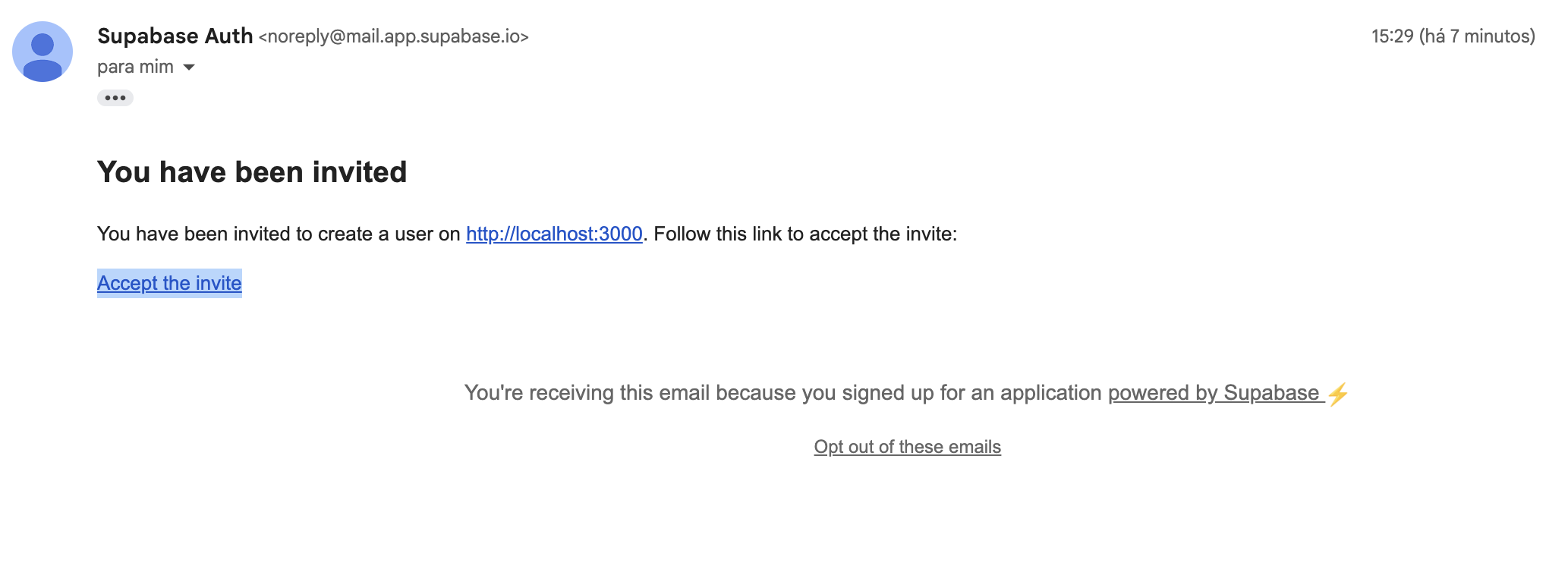Click the 15:29 message timestamp
The image size is (1568, 569).
[x=1393, y=36]
